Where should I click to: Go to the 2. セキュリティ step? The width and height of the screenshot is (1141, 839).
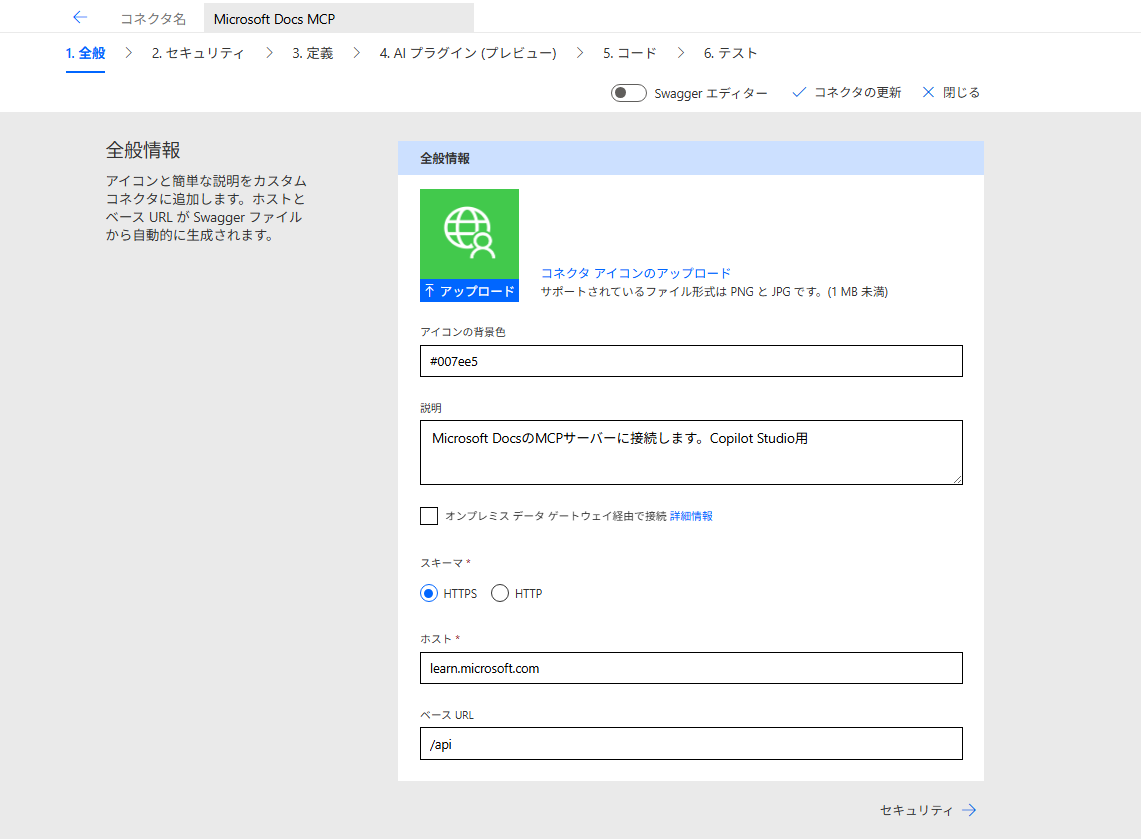coord(198,53)
